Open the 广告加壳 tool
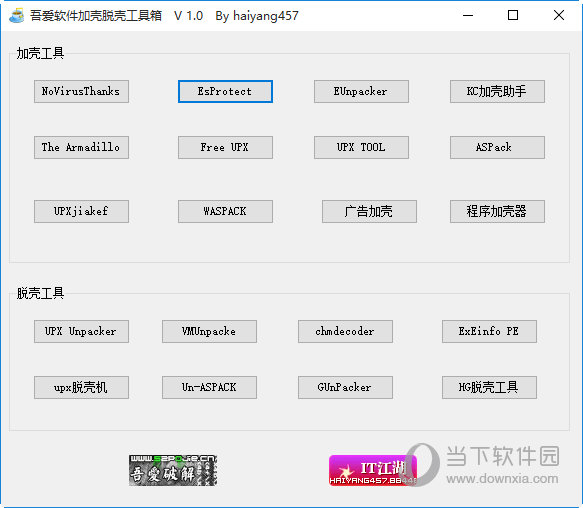This screenshot has height=508, width=583. [370, 212]
